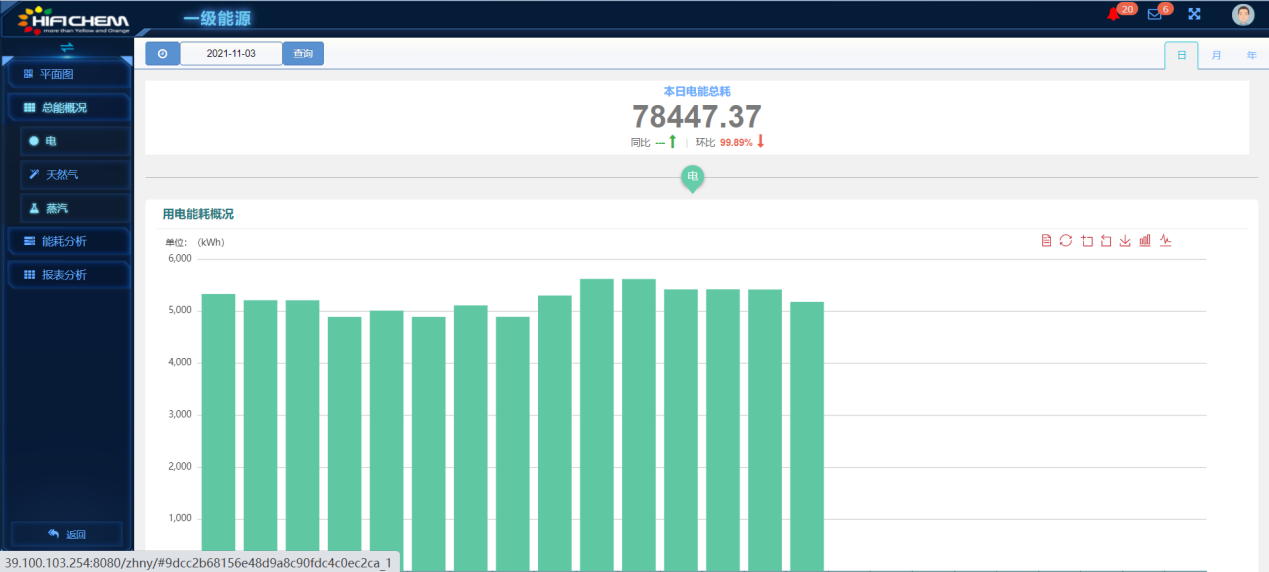Activate the chart area zoom tool

coord(1086,240)
